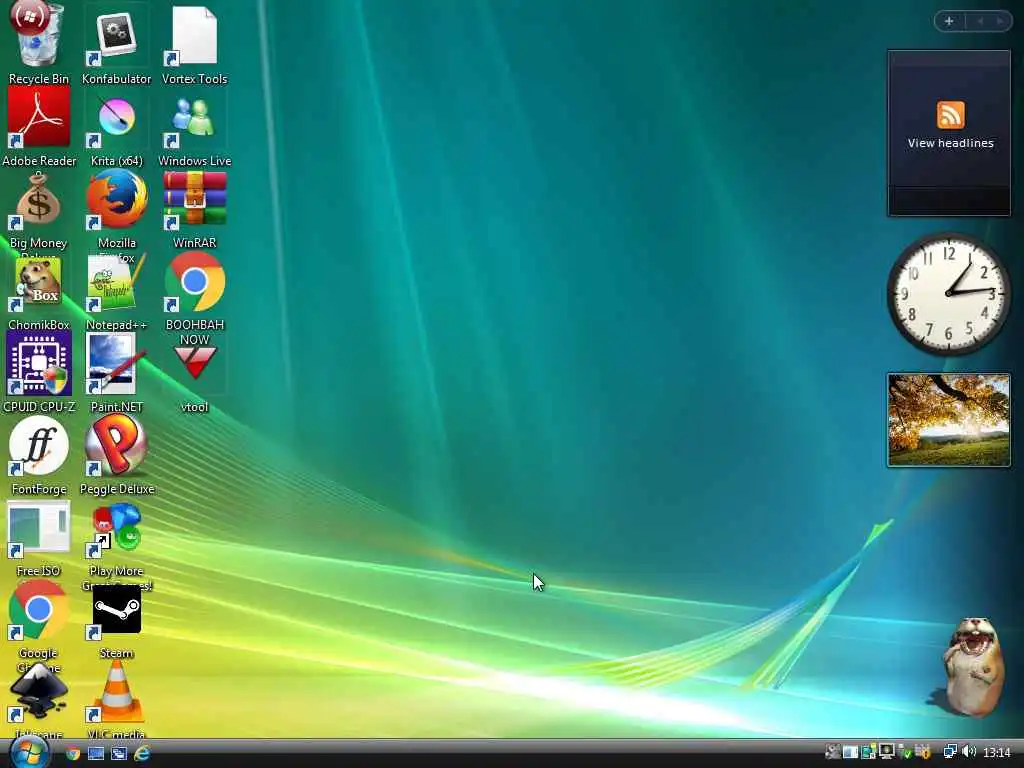
Task: Click the taskbar clock showing 13:14
Action: pyautogui.click(x=997, y=753)
